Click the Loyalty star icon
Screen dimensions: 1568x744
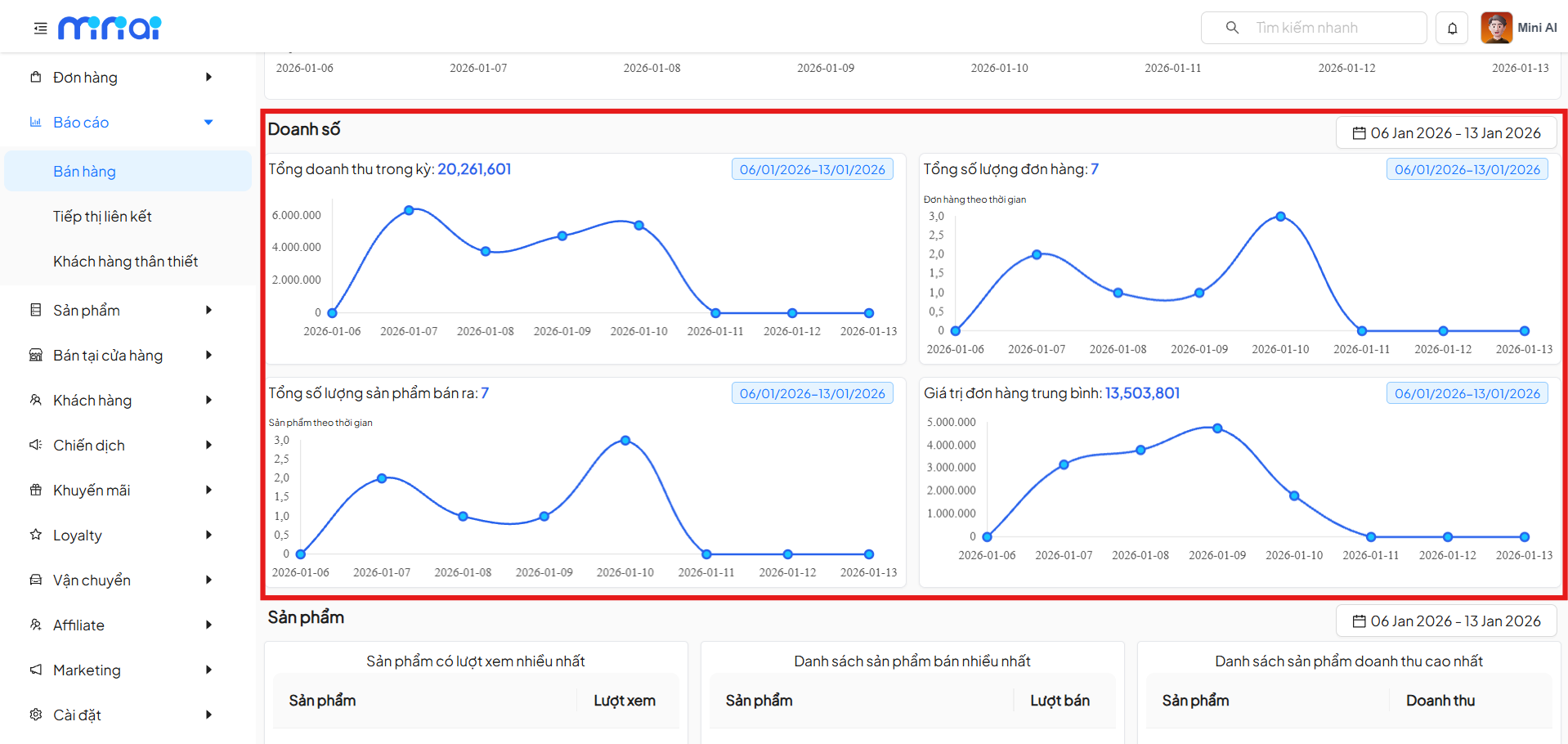pyautogui.click(x=36, y=536)
